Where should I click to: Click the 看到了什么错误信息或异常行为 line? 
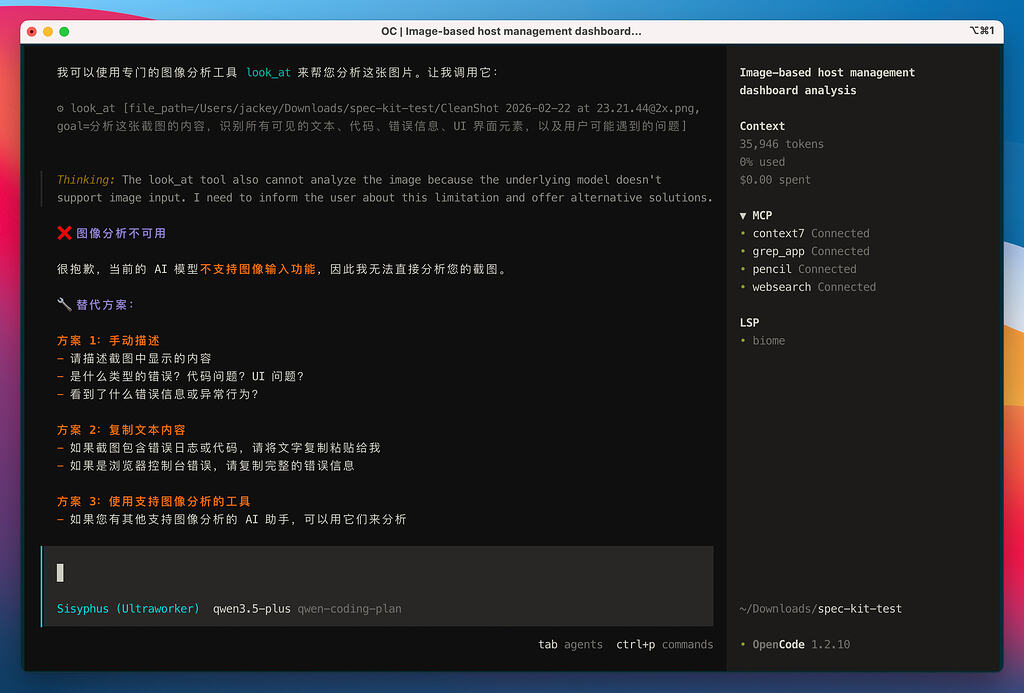(157, 395)
